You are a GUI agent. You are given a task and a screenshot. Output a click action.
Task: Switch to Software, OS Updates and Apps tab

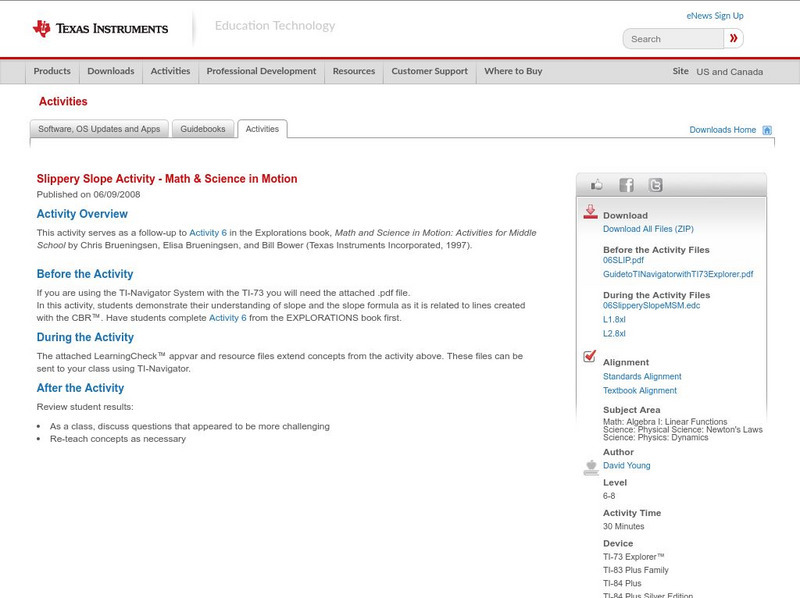click(x=99, y=129)
